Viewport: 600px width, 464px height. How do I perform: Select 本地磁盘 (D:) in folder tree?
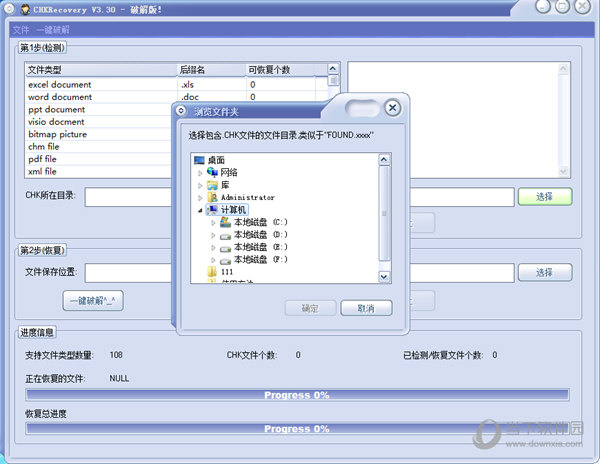point(261,234)
